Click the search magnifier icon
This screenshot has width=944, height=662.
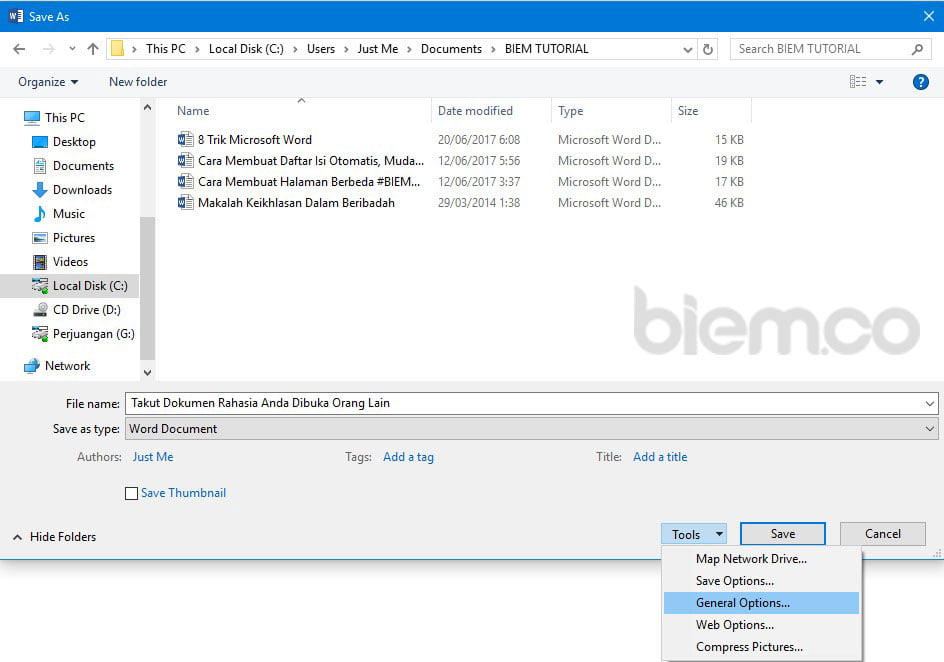point(918,49)
